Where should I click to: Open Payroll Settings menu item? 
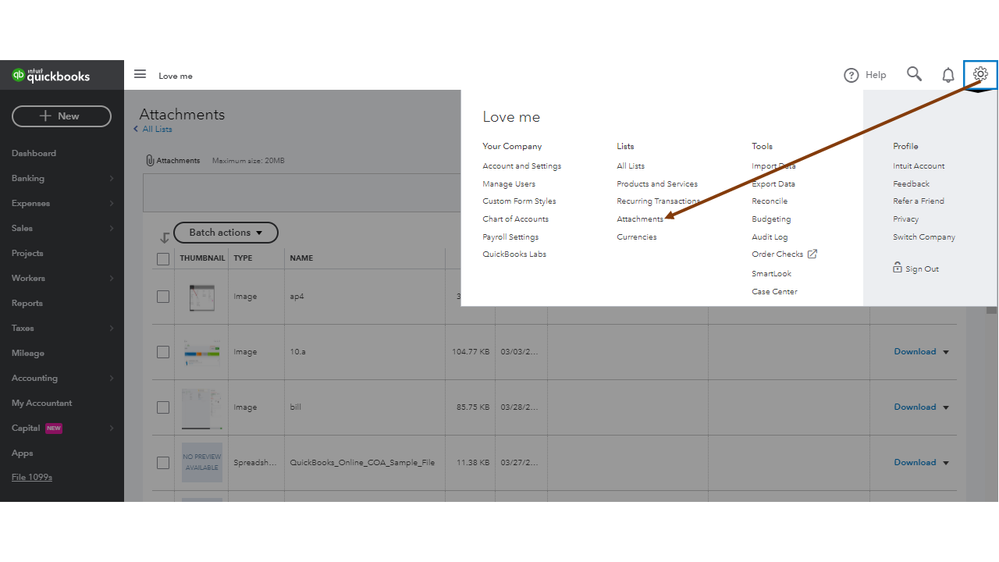(x=510, y=236)
